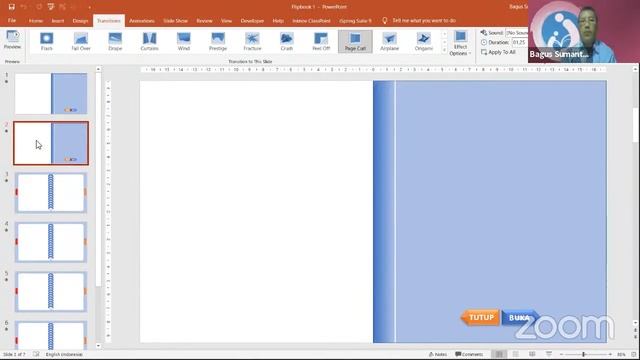This screenshot has width=640, height=360.
Task: Click the Save icon in quick access toolbar
Action: click(11, 7)
